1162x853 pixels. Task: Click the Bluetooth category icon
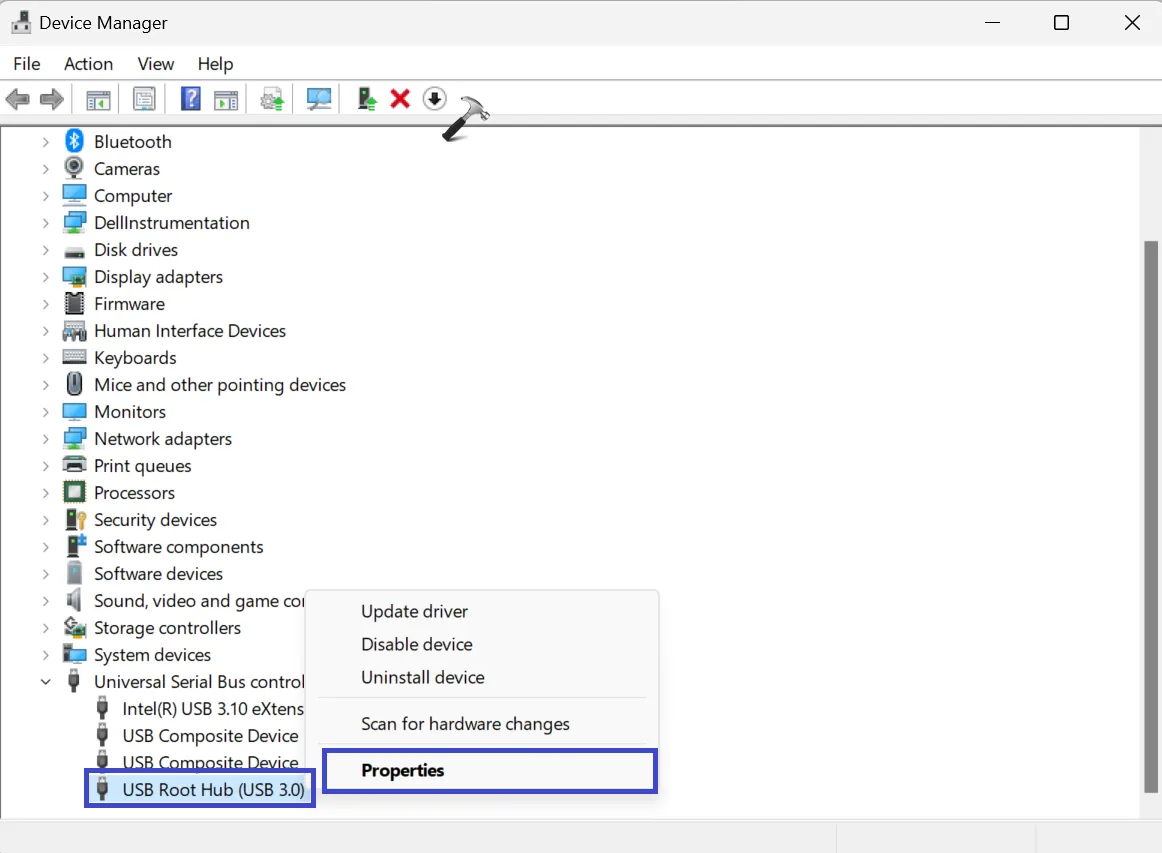pyautogui.click(x=74, y=141)
